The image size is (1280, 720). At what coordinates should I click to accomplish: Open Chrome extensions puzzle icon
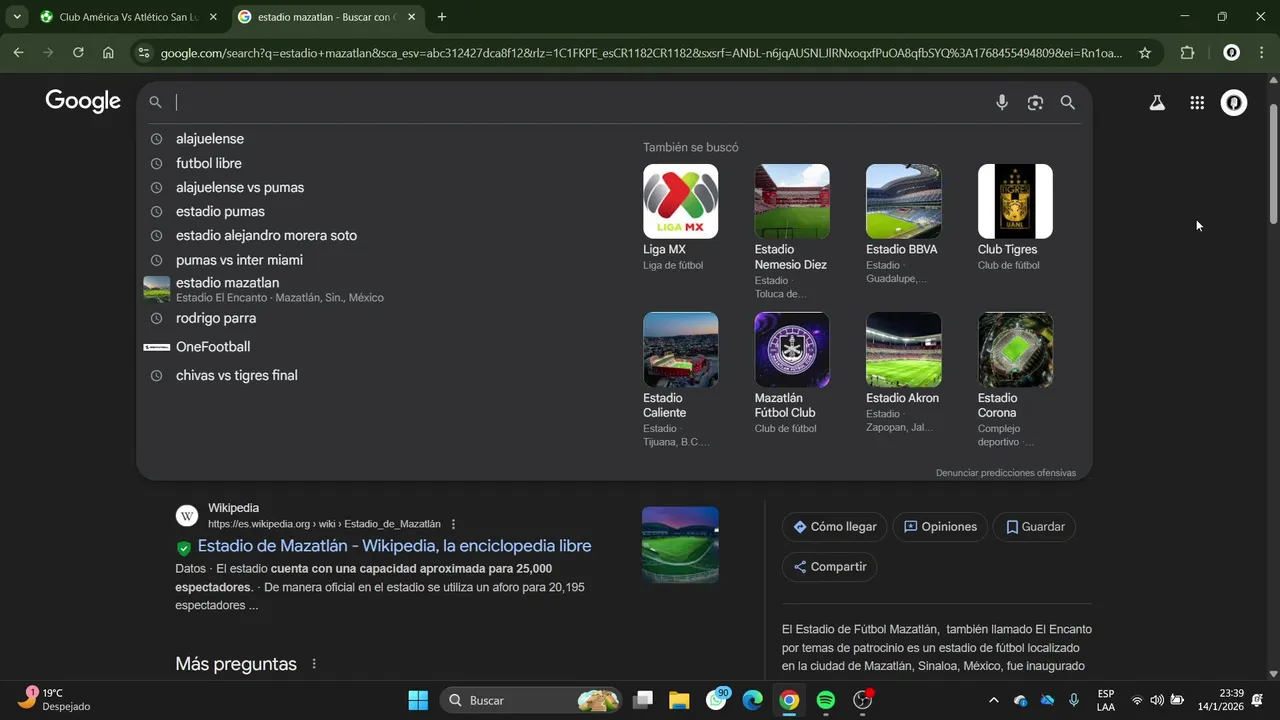(1187, 53)
